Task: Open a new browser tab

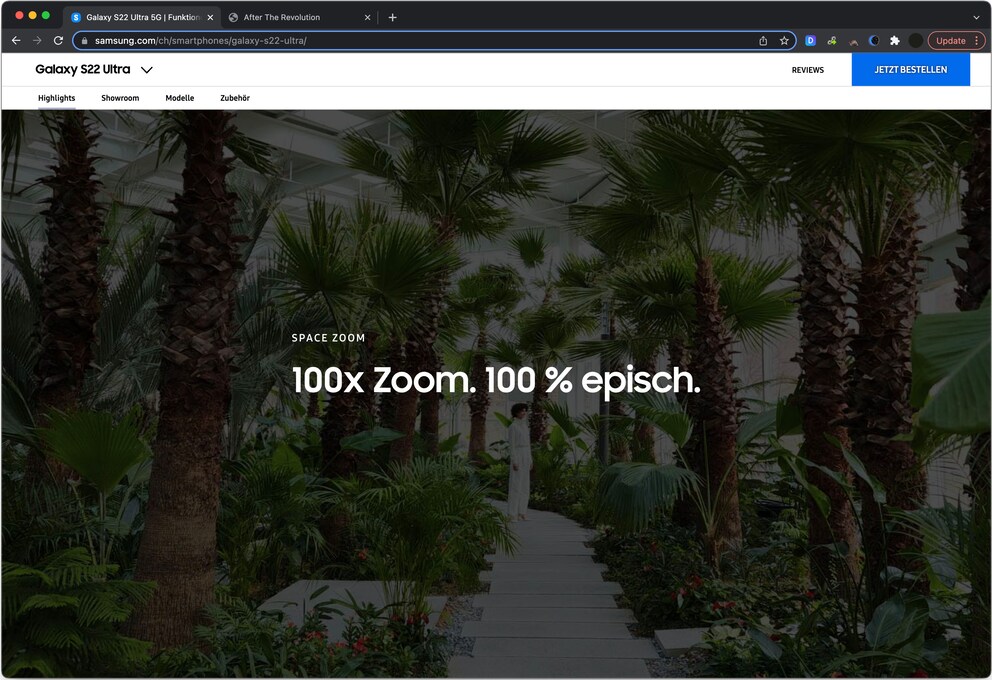Action: click(x=392, y=17)
